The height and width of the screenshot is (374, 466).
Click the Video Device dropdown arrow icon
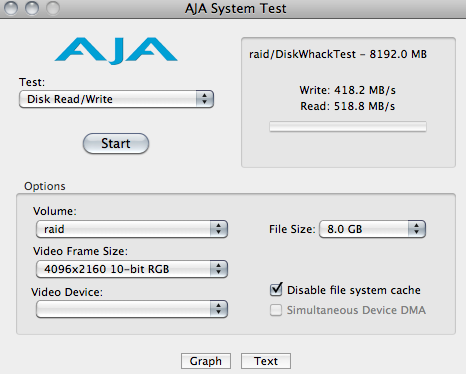point(219,309)
